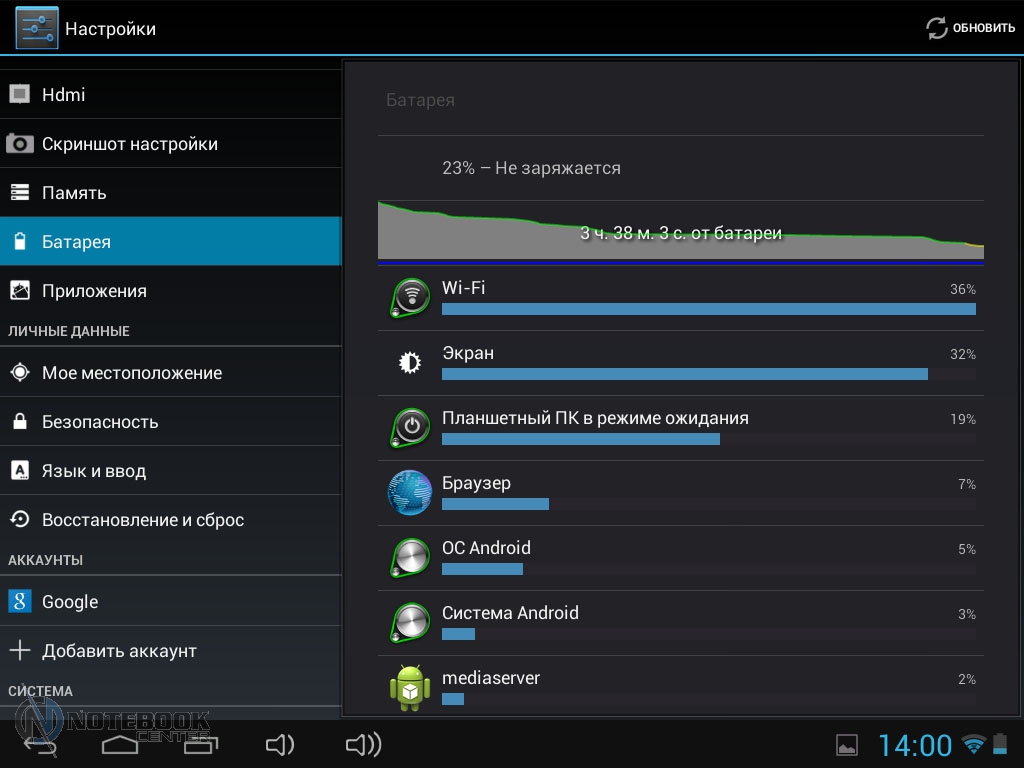Viewport: 1024px width, 768px height.
Task: Tap the Refresh (Обновить) button
Action: (970, 28)
